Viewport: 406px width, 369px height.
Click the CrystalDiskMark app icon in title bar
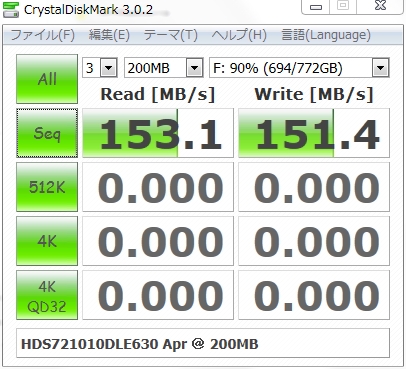coord(11,9)
